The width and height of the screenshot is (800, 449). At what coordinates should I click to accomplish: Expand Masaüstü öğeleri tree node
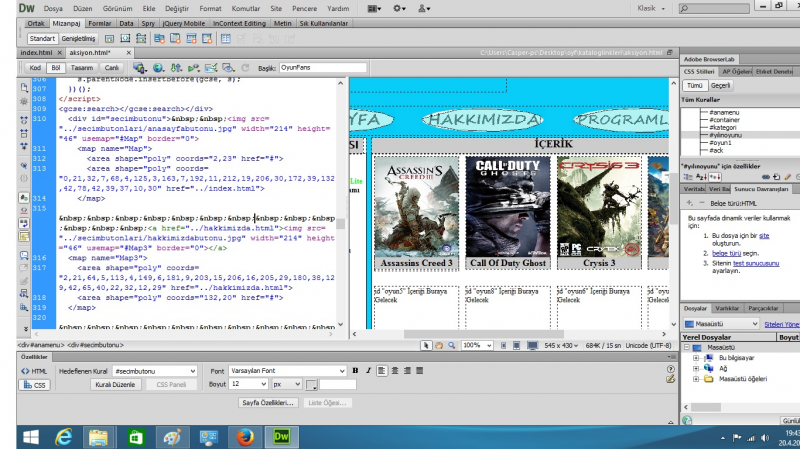(x=696, y=379)
